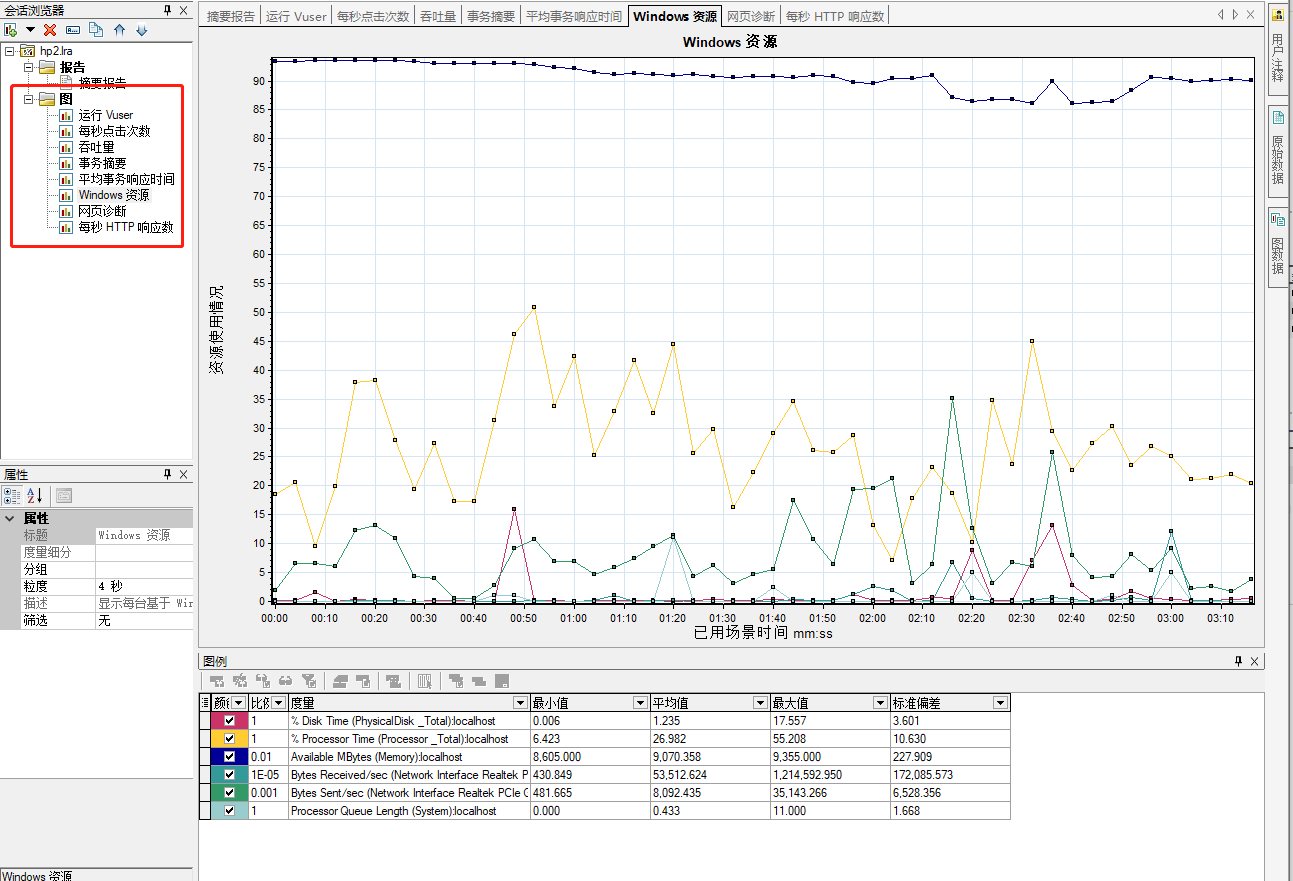Select 平均事务响应时间 in the graph tree
1293x881 pixels.
point(126,179)
